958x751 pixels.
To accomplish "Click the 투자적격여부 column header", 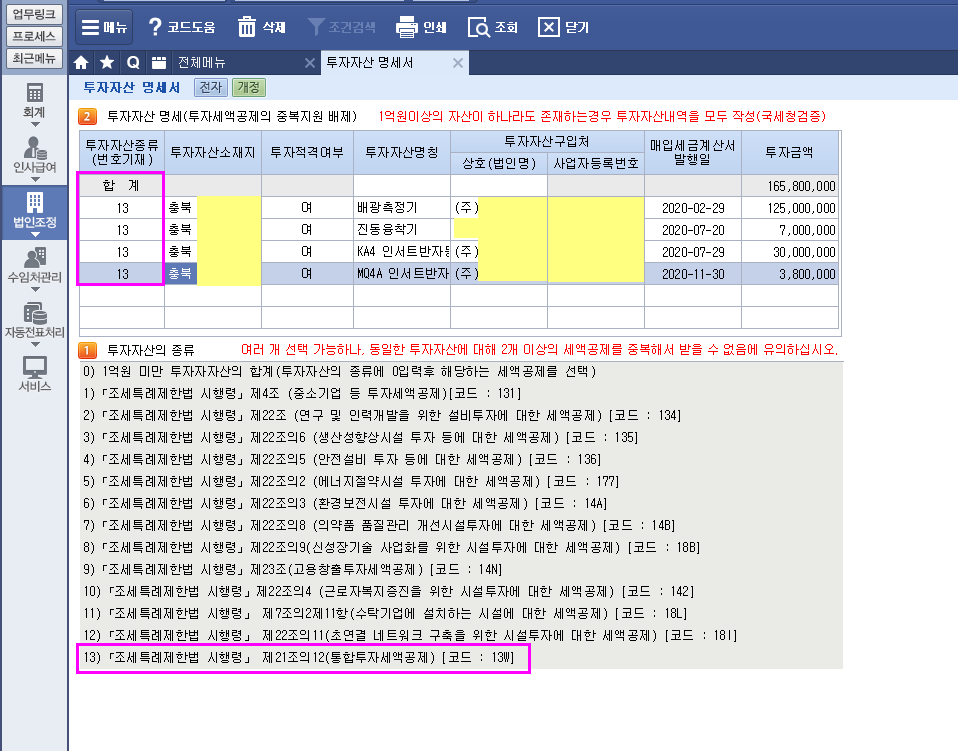I will click(307, 152).
